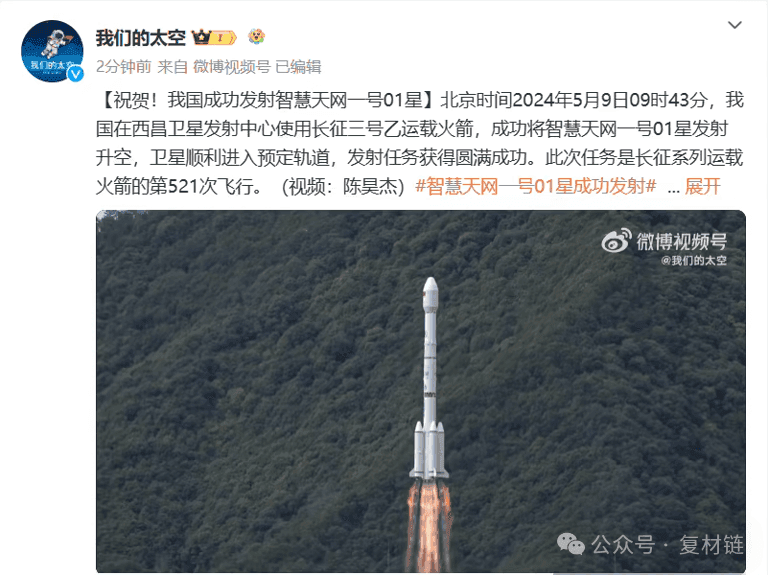Expand full post text via 展开
The width and height of the screenshot is (768, 575).
coord(702,187)
